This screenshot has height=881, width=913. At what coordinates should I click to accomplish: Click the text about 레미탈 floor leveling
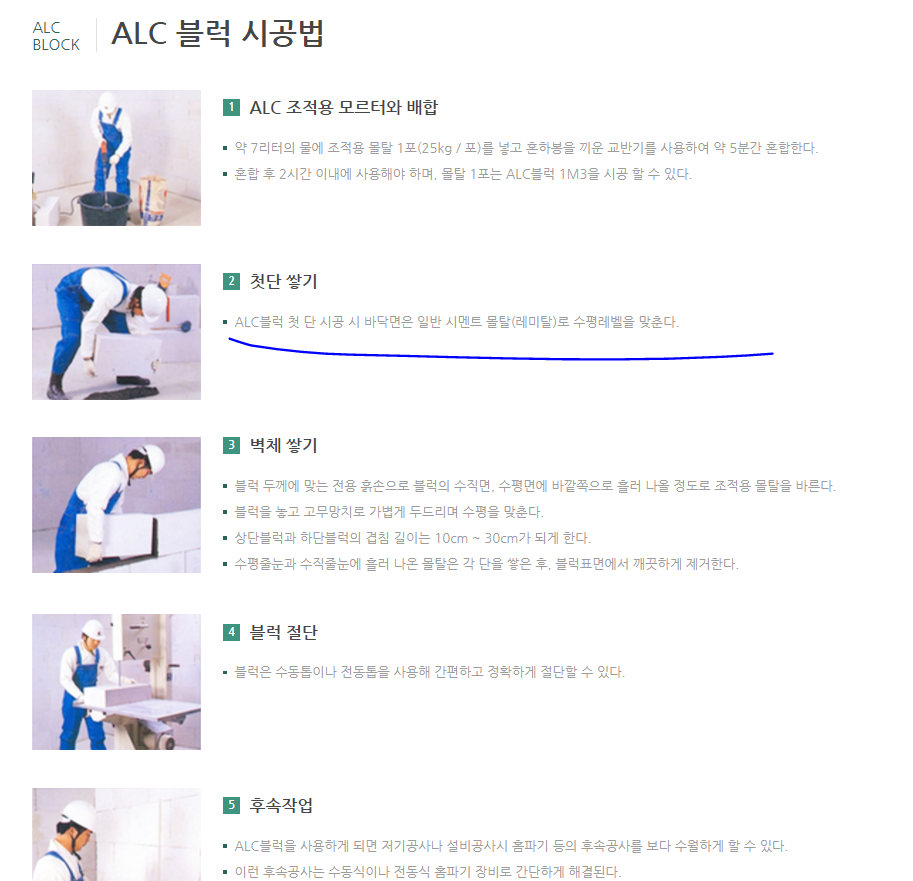coord(456,322)
